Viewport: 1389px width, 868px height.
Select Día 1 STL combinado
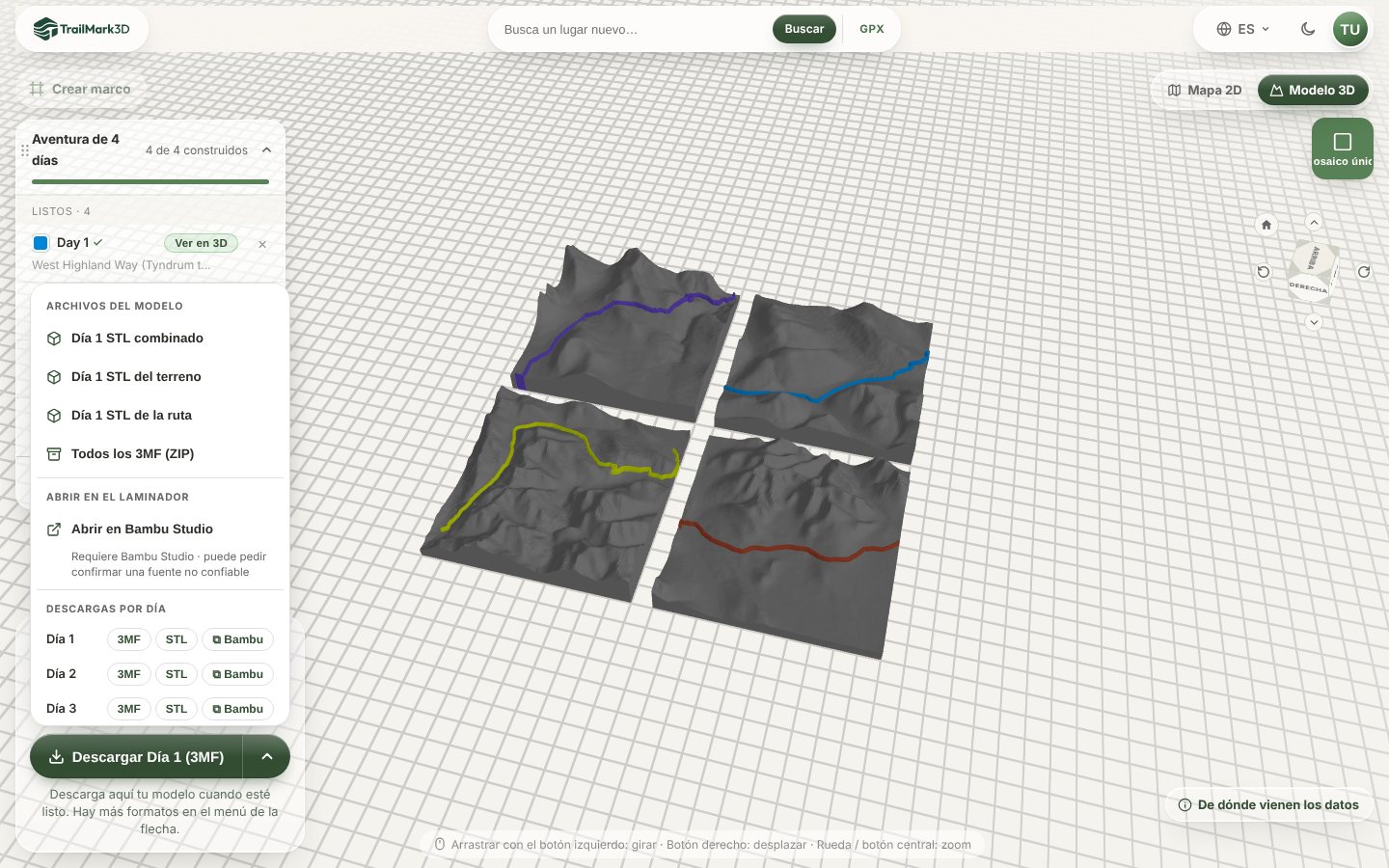pos(160,339)
